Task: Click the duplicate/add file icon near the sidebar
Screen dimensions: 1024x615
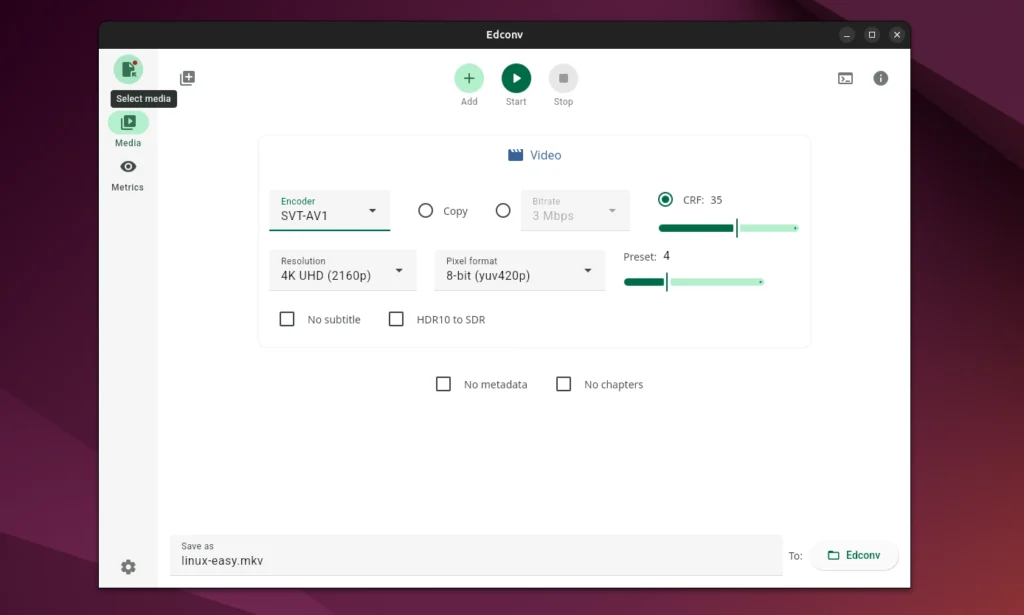Action: point(186,77)
